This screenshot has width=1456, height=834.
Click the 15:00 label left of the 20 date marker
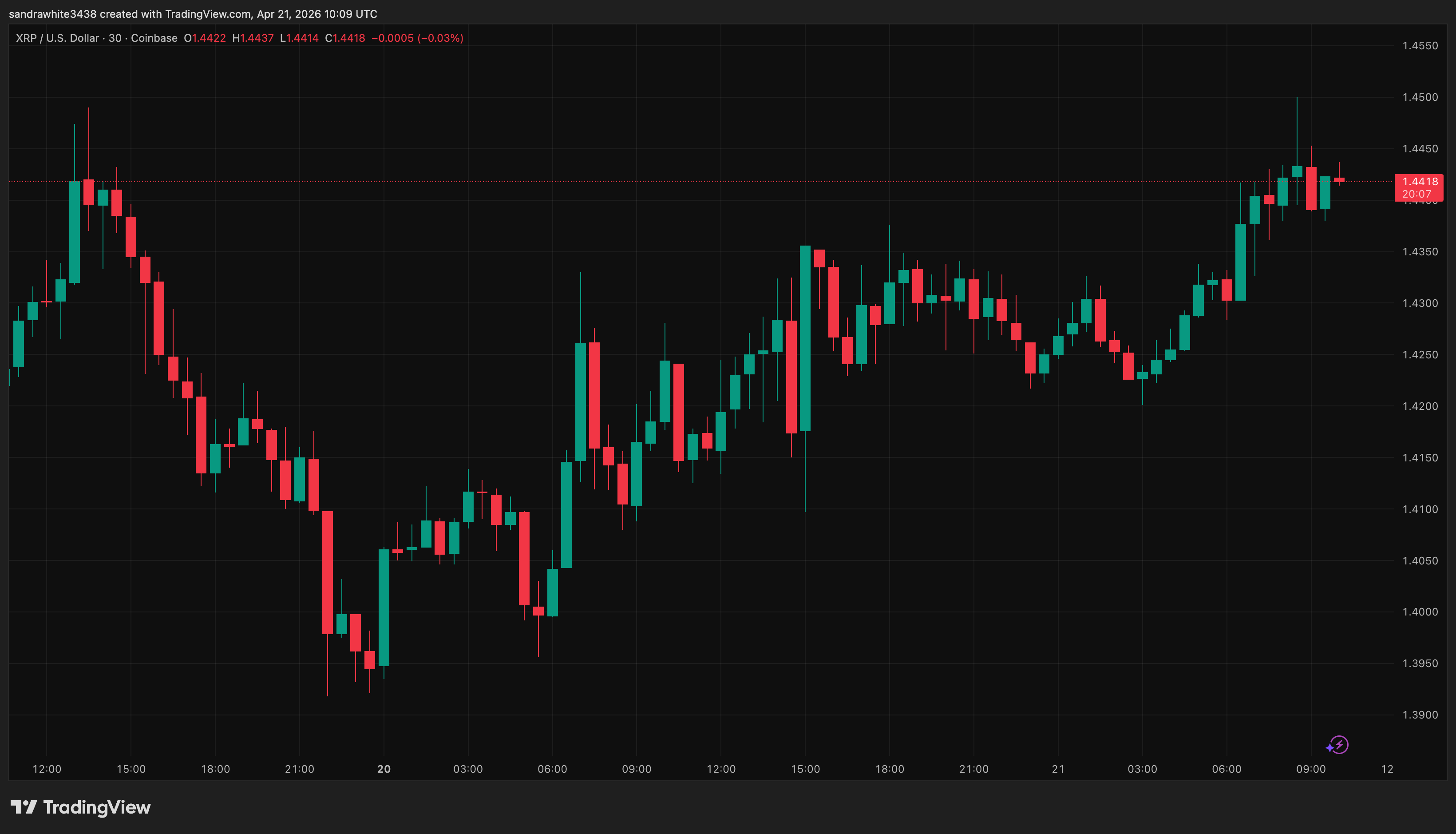coord(131,769)
